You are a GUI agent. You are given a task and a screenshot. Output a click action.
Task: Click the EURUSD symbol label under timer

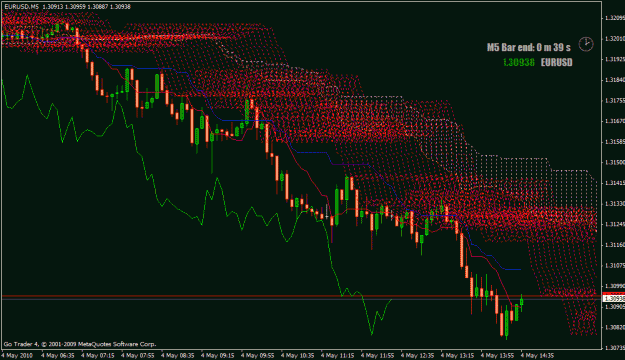(556, 62)
